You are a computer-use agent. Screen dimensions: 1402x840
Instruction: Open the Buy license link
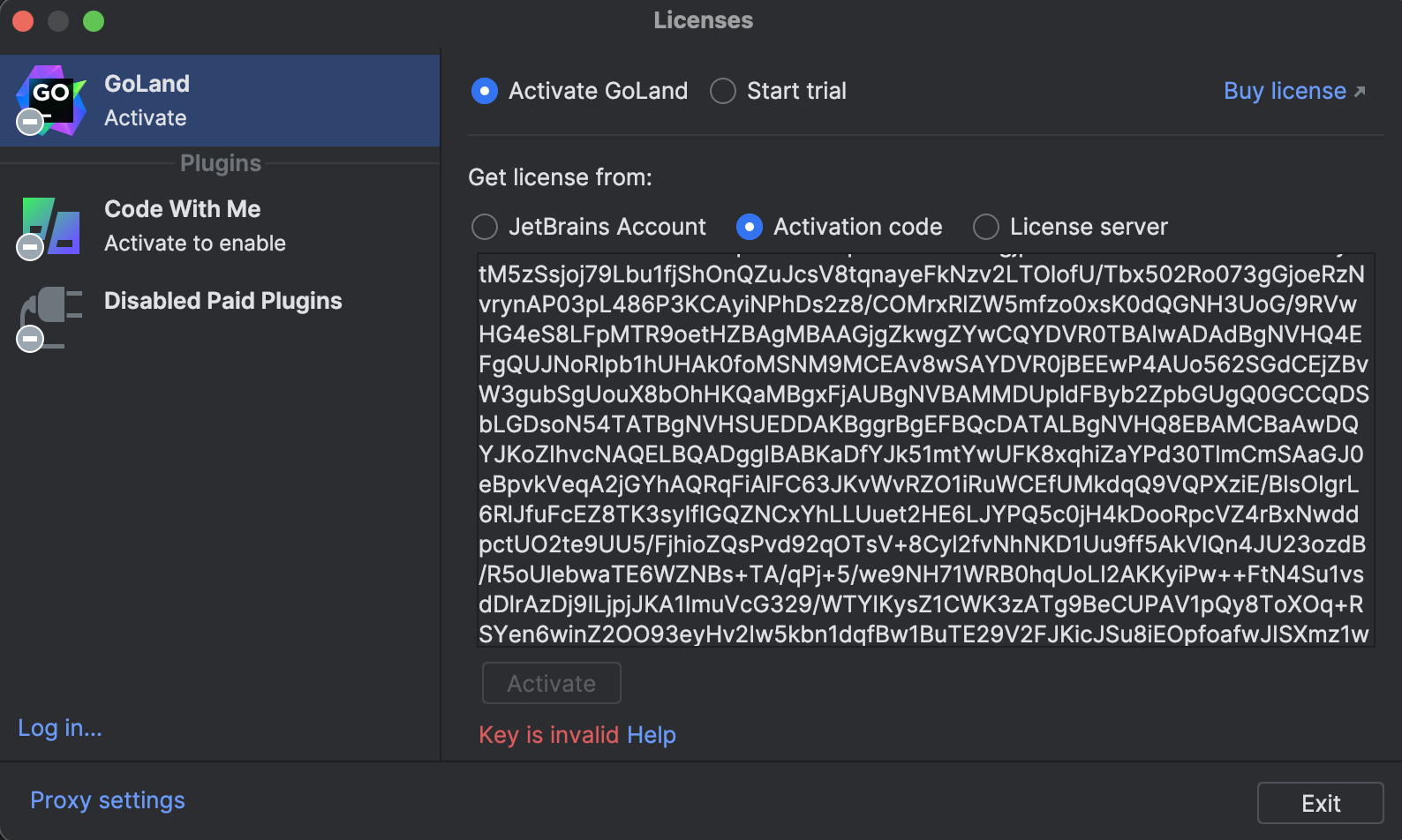coord(1285,91)
